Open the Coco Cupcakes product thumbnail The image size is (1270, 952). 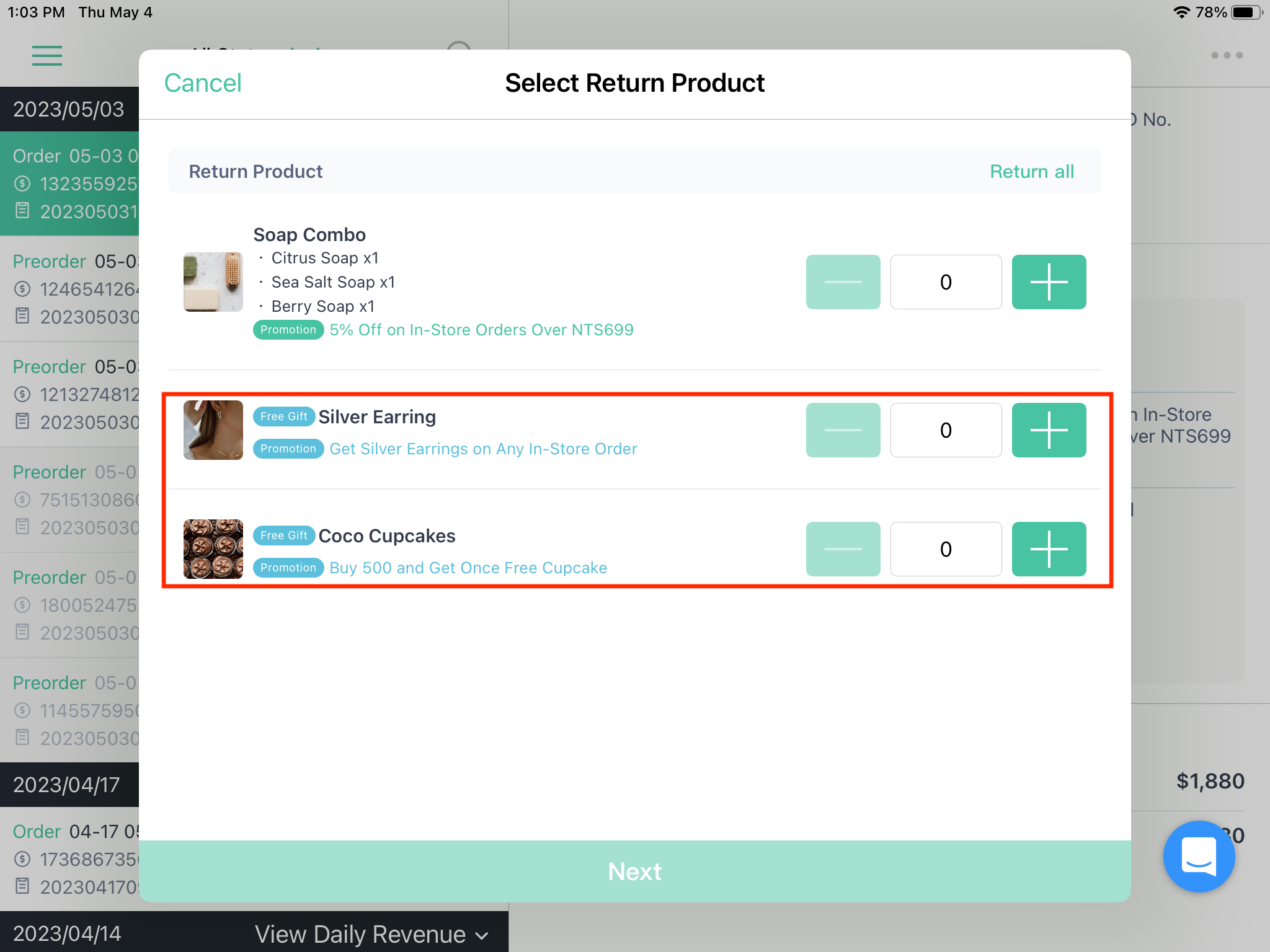[213, 549]
